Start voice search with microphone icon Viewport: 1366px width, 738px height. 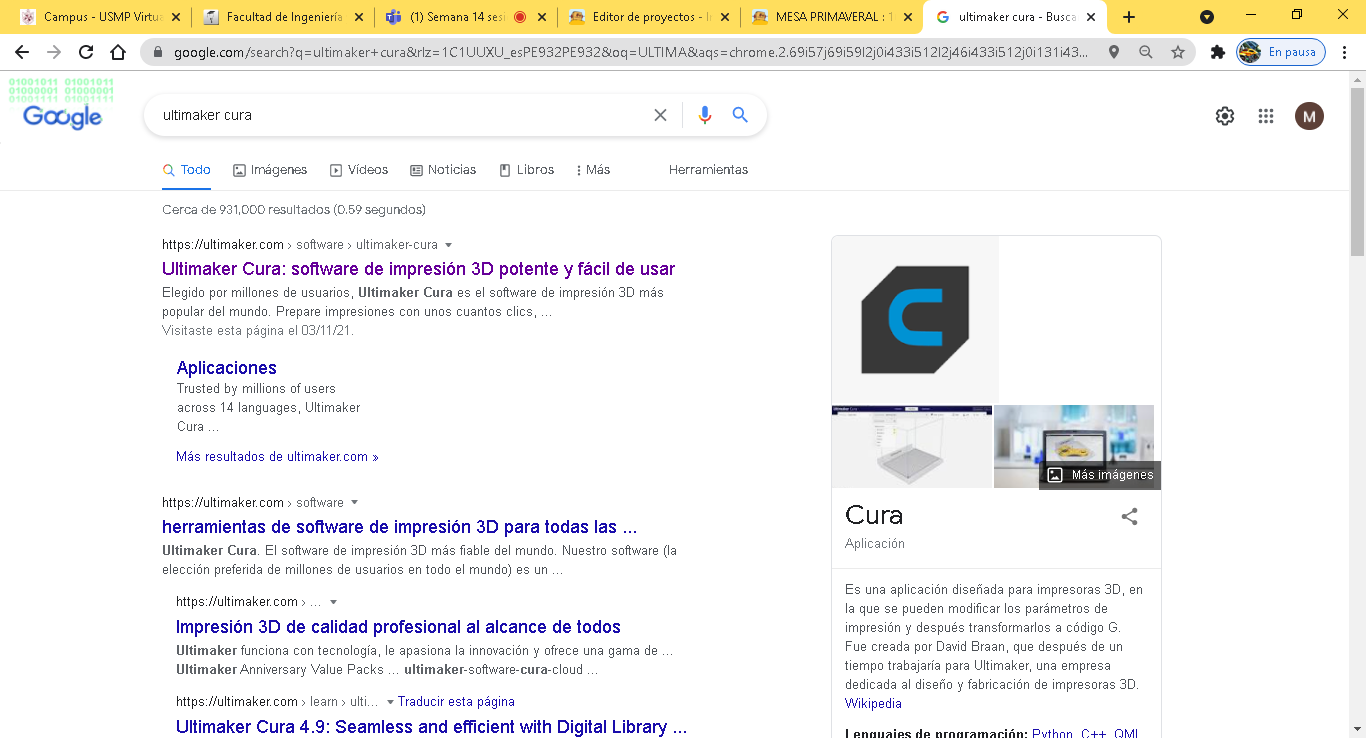705,115
